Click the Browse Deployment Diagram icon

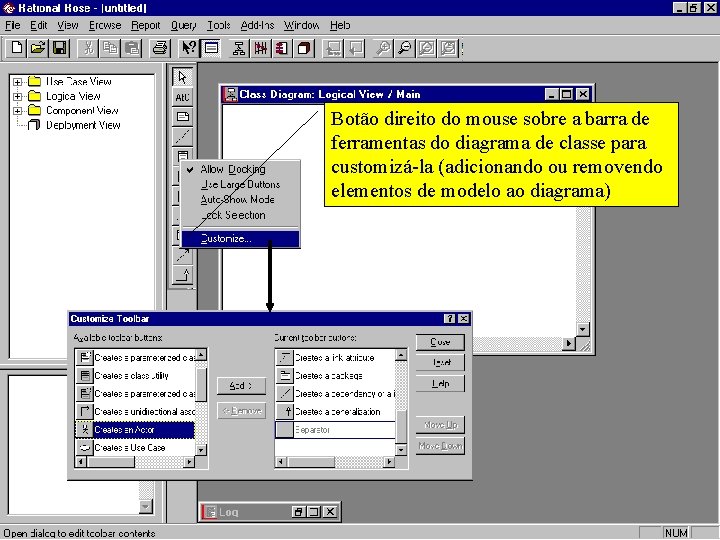pyautogui.click(x=304, y=48)
